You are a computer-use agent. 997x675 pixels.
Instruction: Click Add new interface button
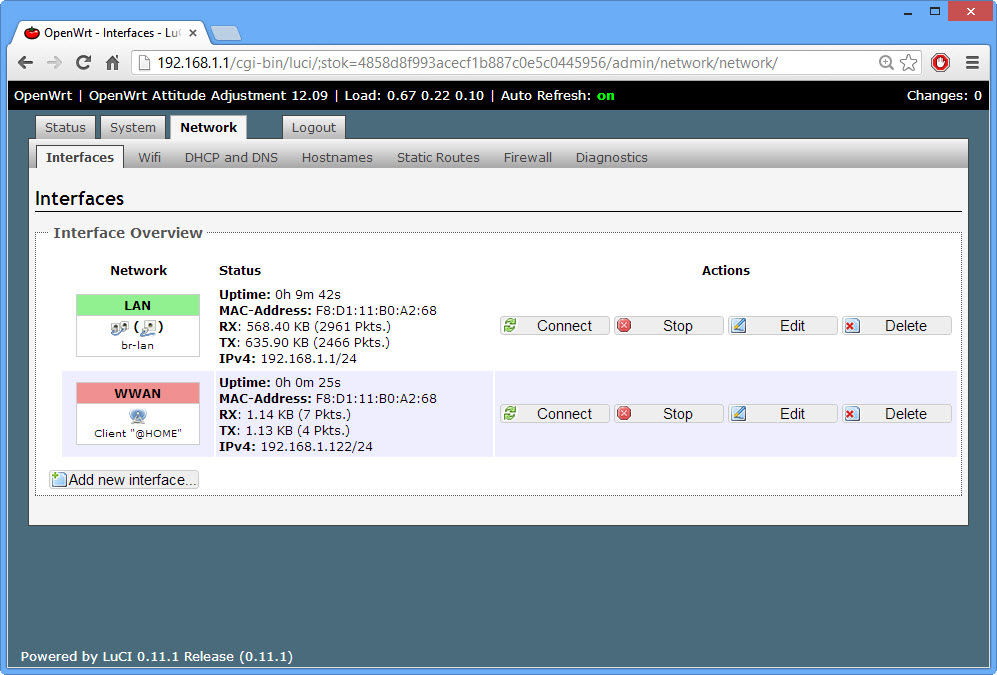[x=124, y=479]
